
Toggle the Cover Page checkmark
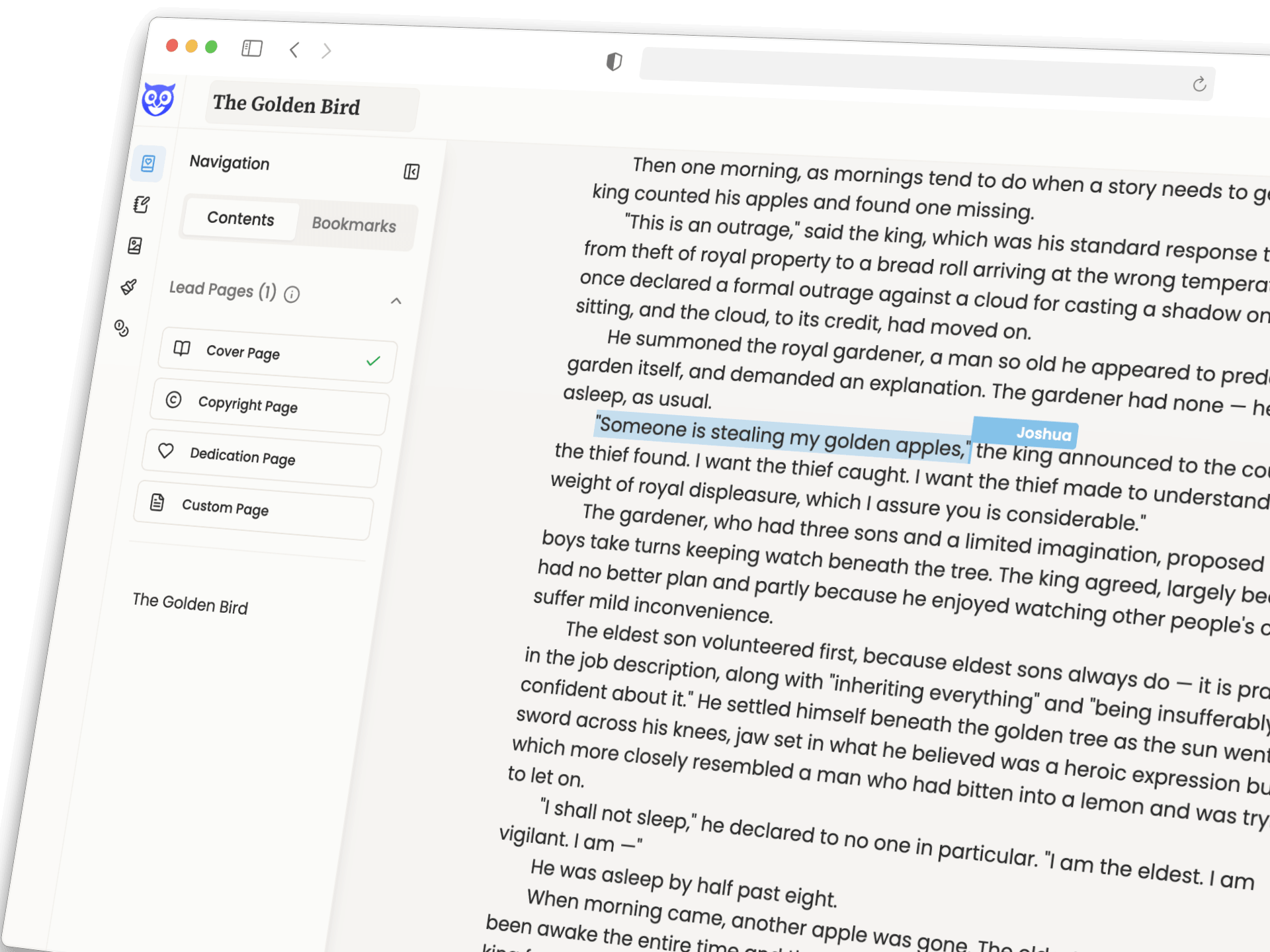pos(374,361)
